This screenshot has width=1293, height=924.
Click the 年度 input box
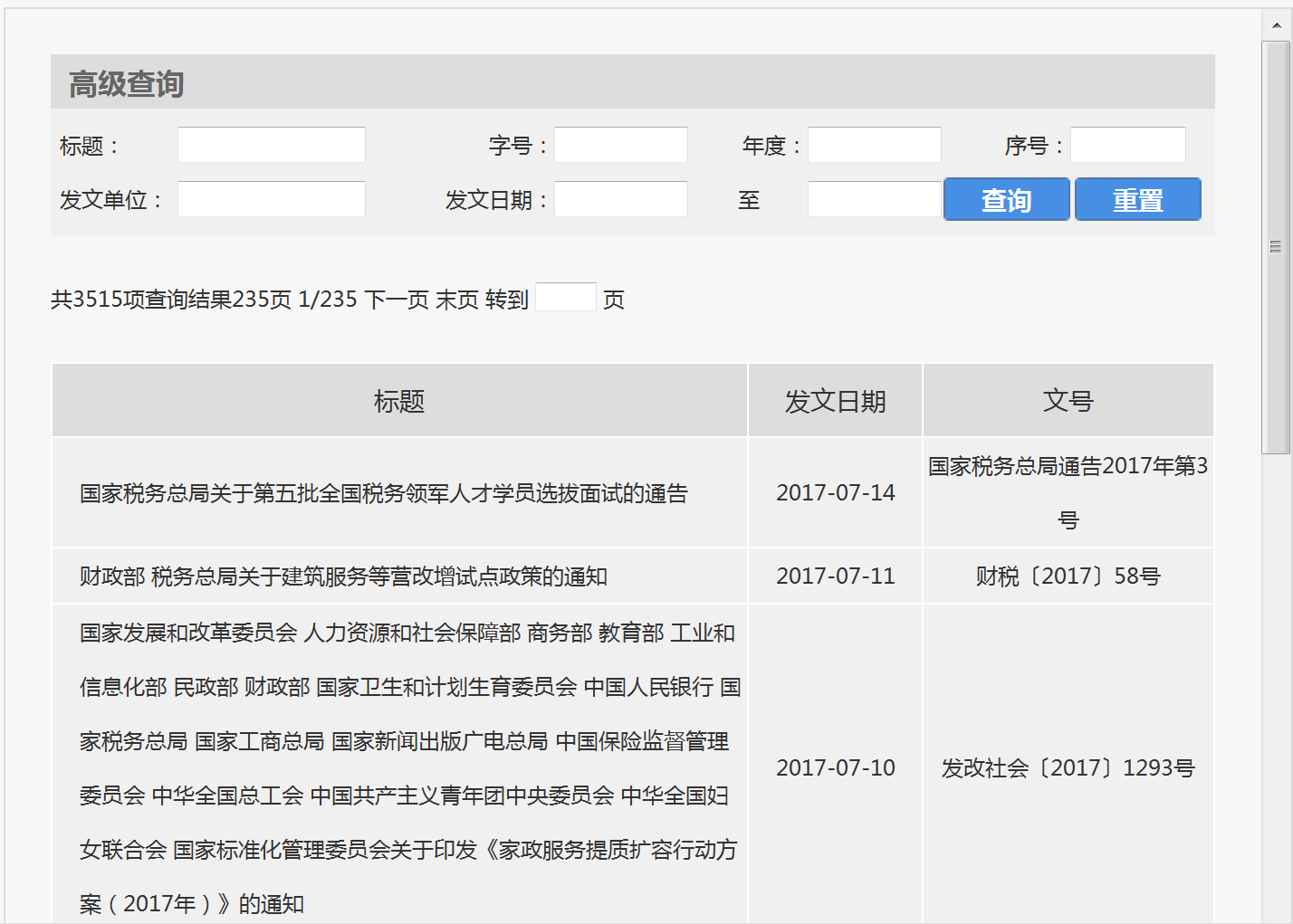pos(875,145)
